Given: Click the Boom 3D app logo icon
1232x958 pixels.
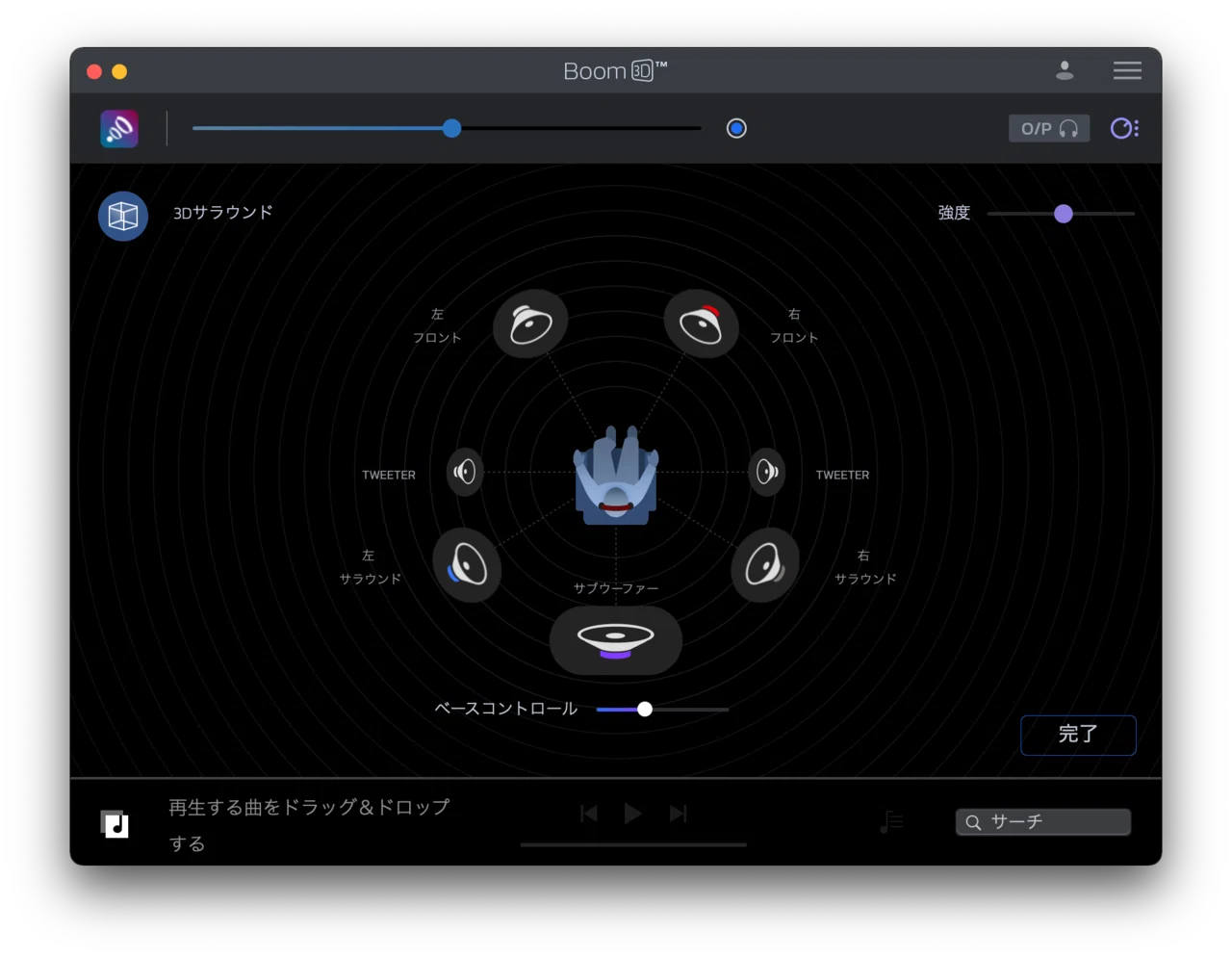Looking at the screenshot, I should tap(119, 129).
